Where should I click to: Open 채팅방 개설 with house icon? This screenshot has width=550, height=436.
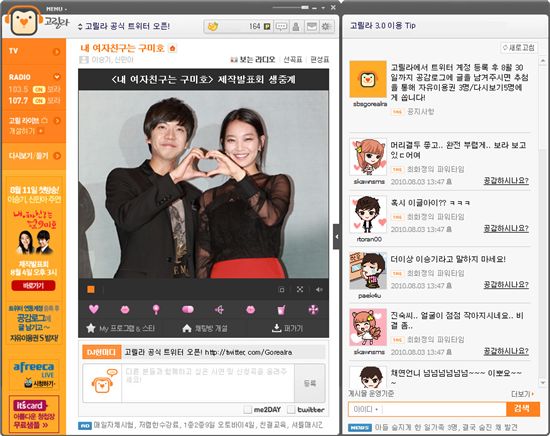(205, 328)
